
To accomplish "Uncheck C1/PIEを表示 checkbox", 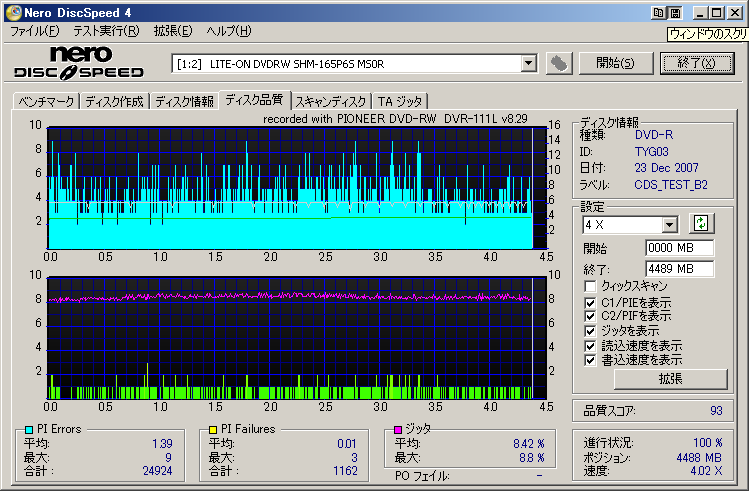I will pos(590,303).
